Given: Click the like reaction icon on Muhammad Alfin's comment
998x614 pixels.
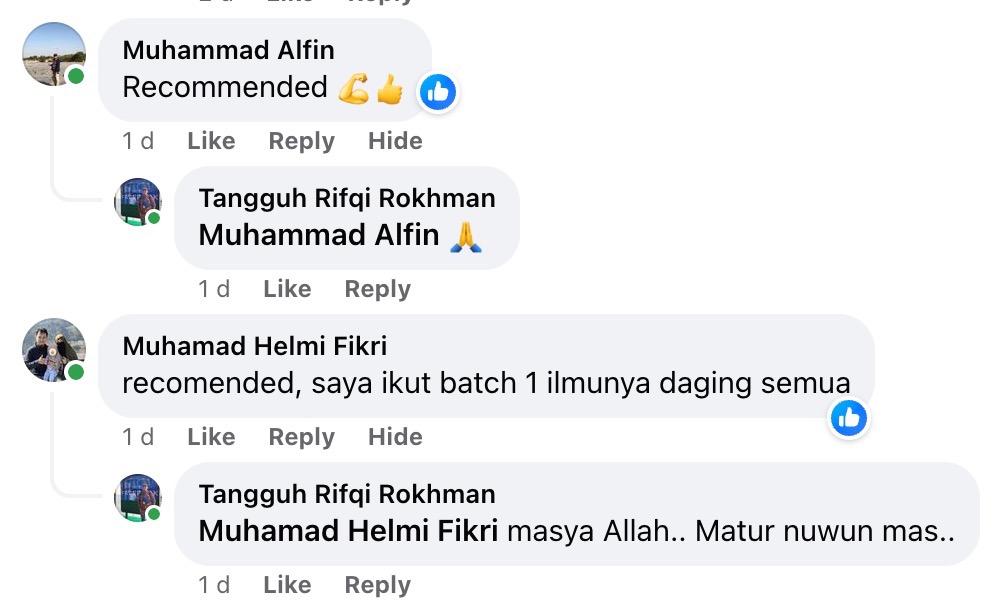Looking at the screenshot, I should (437, 93).
